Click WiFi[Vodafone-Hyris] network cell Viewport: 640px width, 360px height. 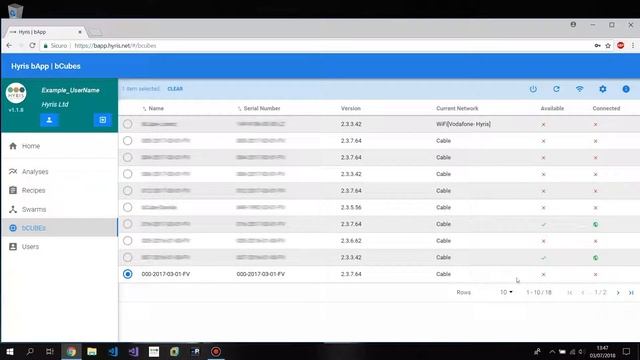click(x=463, y=124)
